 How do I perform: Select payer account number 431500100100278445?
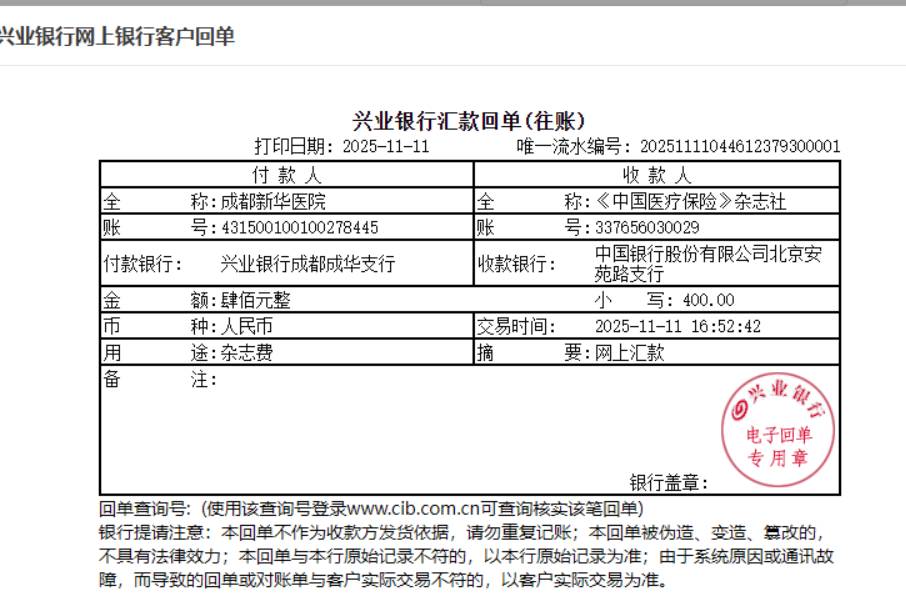click(x=299, y=227)
